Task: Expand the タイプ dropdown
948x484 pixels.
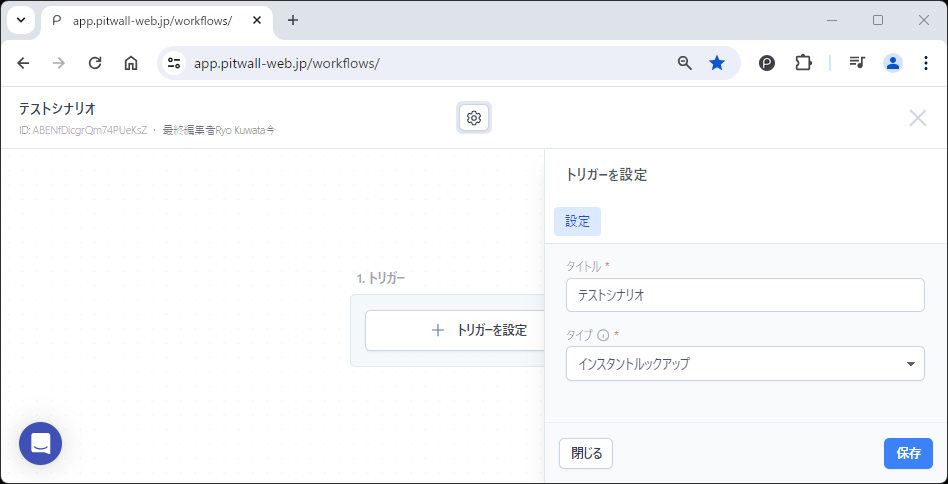Action: (x=745, y=364)
